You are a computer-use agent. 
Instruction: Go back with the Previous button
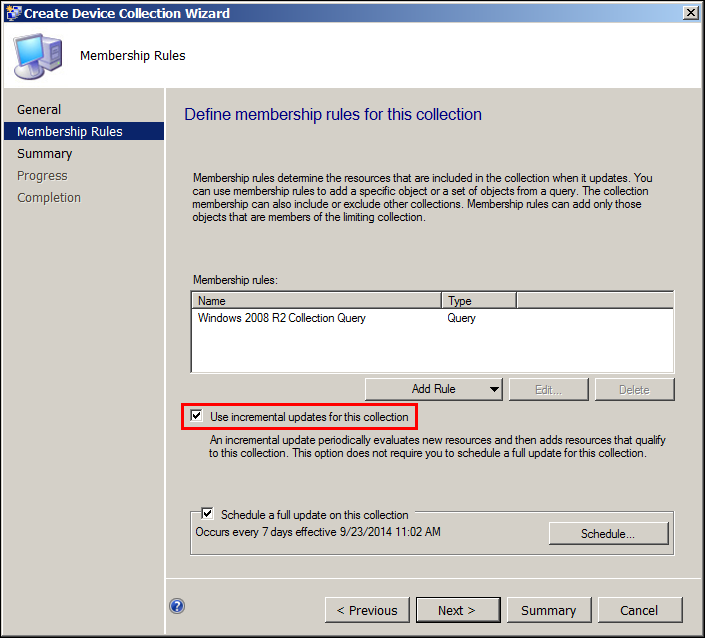(367, 610)
